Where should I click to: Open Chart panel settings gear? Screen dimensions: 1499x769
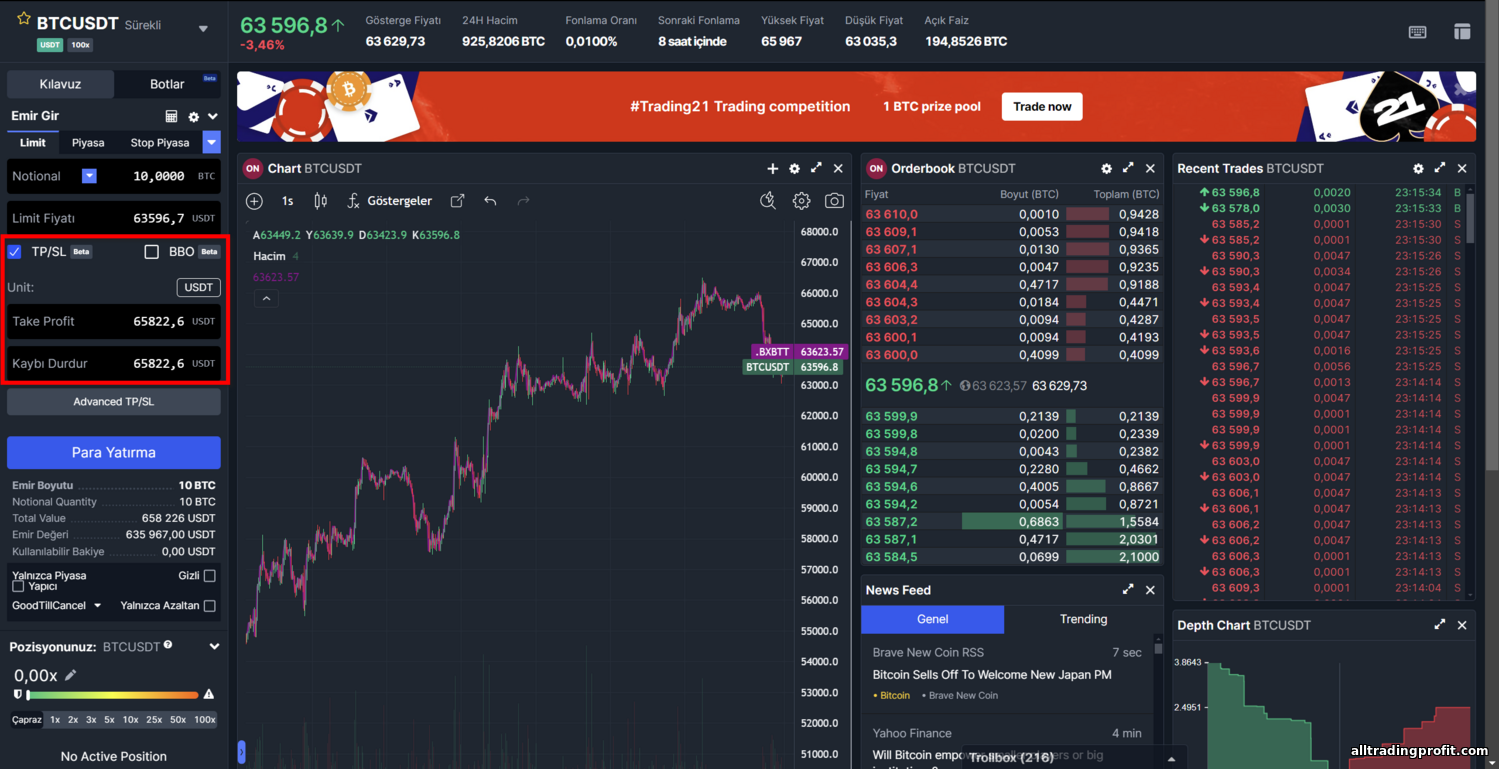(795, 169)
